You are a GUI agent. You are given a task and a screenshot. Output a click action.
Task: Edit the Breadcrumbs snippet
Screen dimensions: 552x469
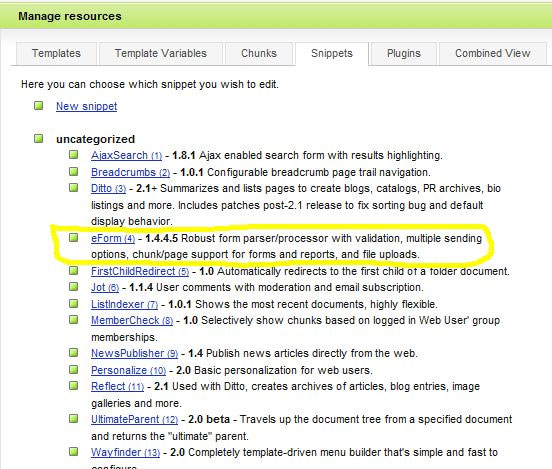[130, 172]
